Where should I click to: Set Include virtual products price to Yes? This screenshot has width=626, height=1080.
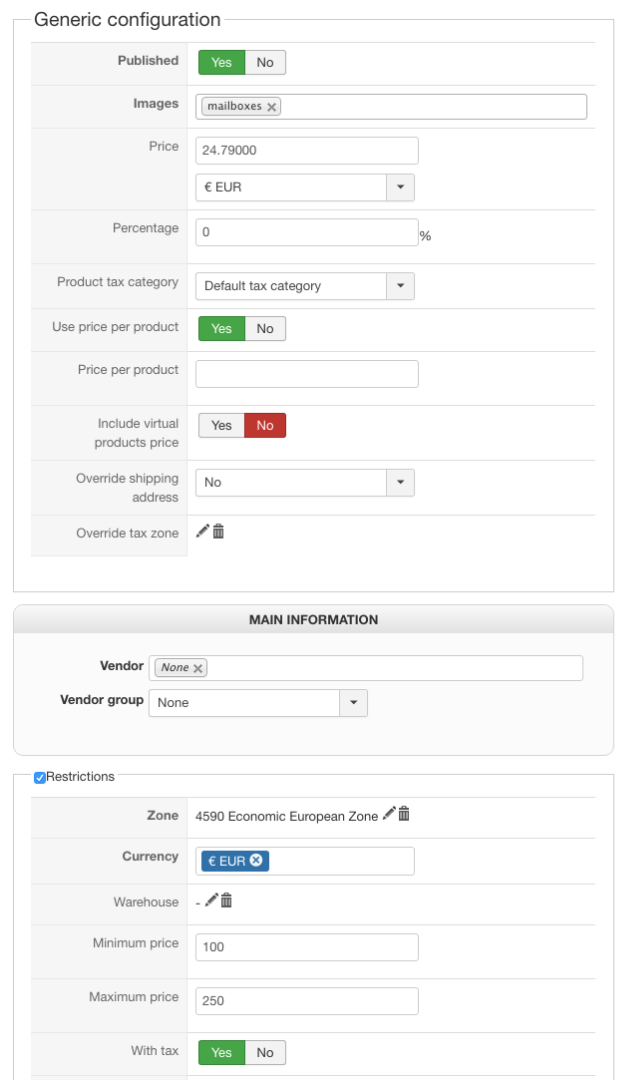point(222,425)
